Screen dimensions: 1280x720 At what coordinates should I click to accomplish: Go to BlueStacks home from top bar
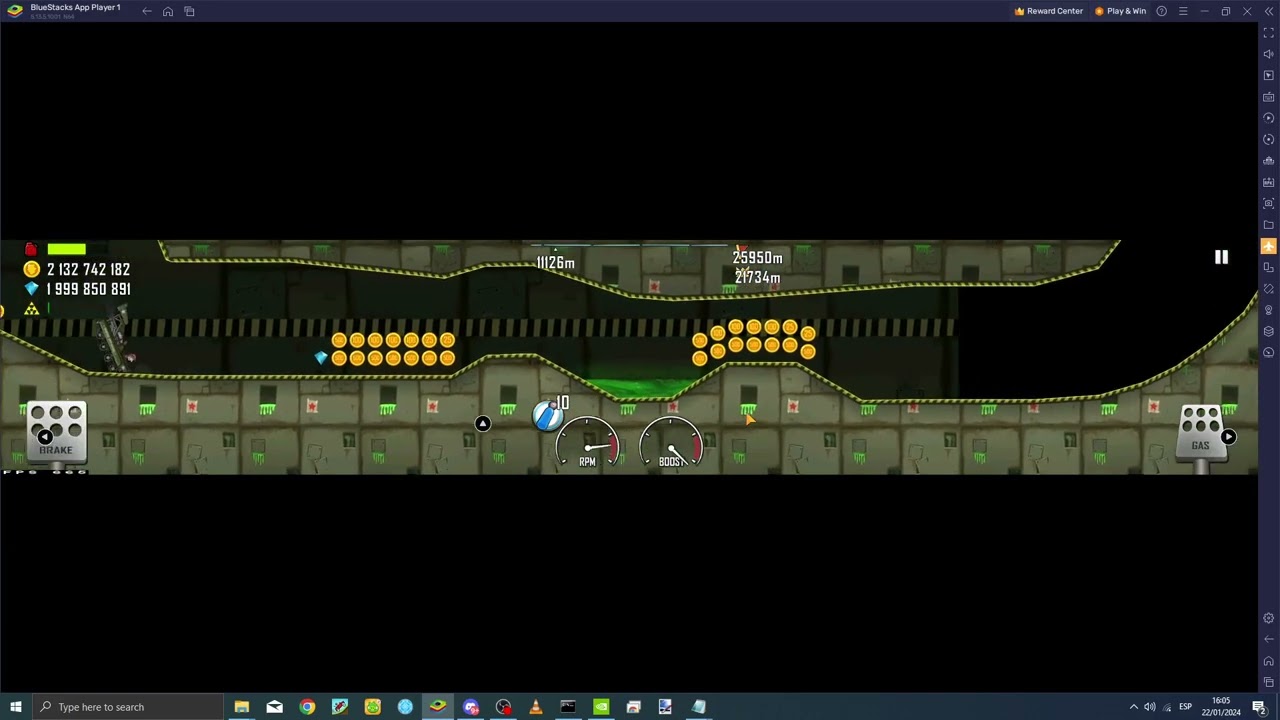168,11
